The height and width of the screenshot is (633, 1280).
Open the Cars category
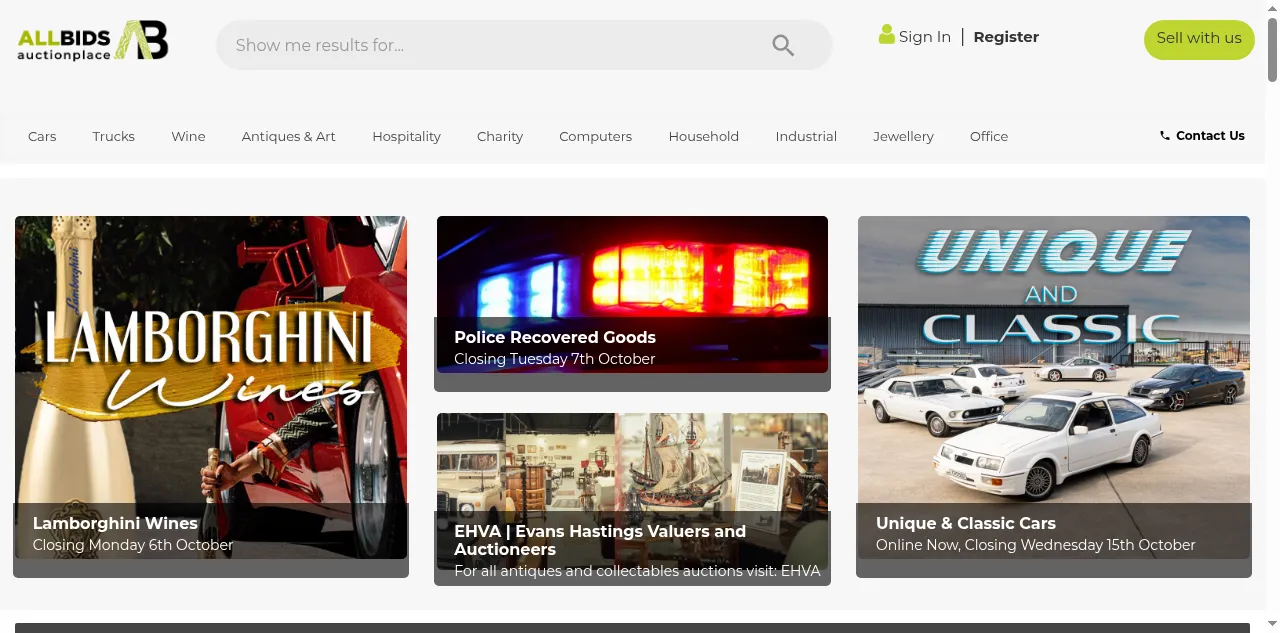[42, 136]
